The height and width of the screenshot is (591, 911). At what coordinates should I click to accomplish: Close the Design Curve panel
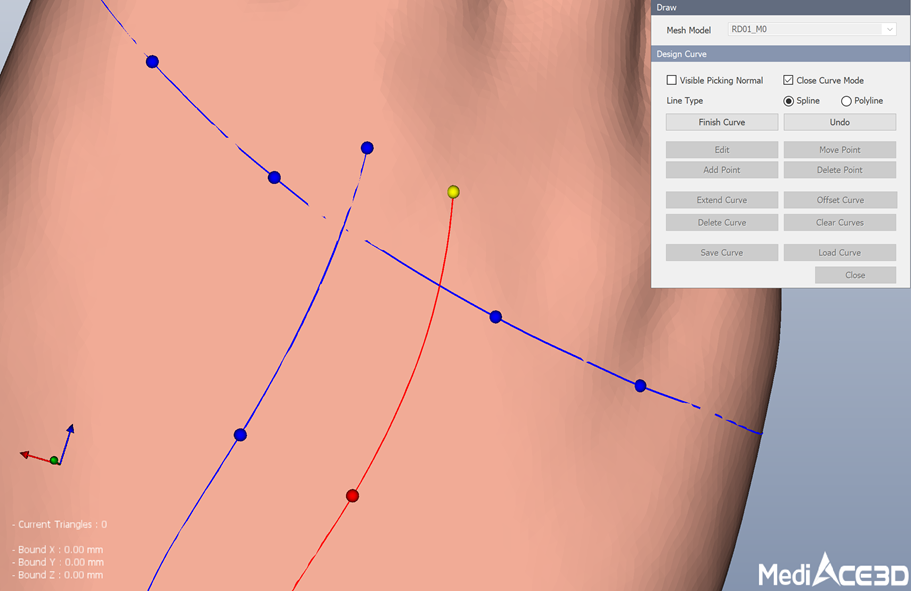pos(855,275)
